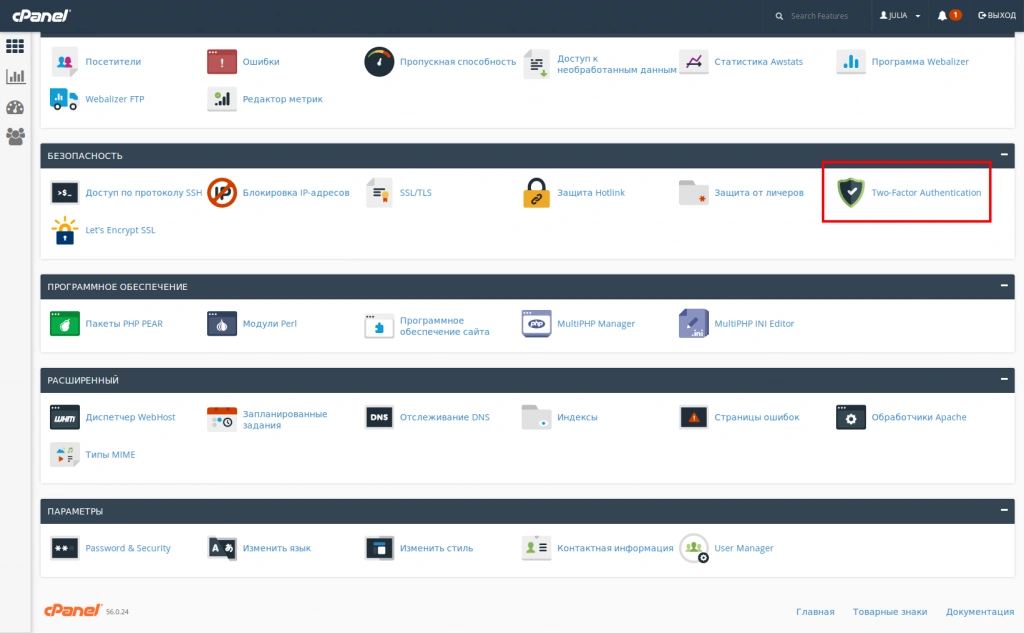The width and height of the screenshot is (1024, 633).
Task: Collapse the РАСШИРЕННЫЙ section
Action: (1004, 379)
